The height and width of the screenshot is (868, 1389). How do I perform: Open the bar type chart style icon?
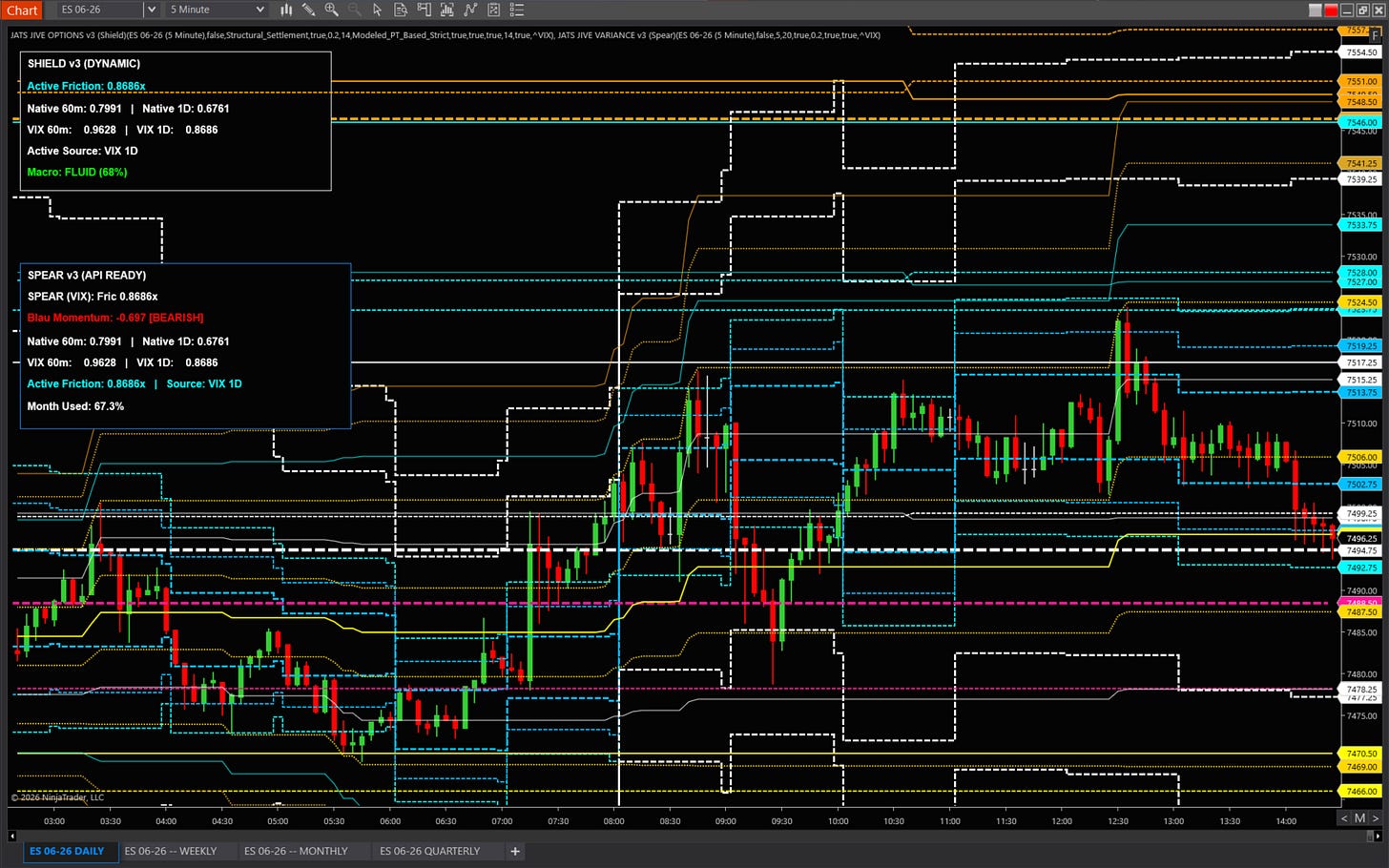[x=286, y=10]
